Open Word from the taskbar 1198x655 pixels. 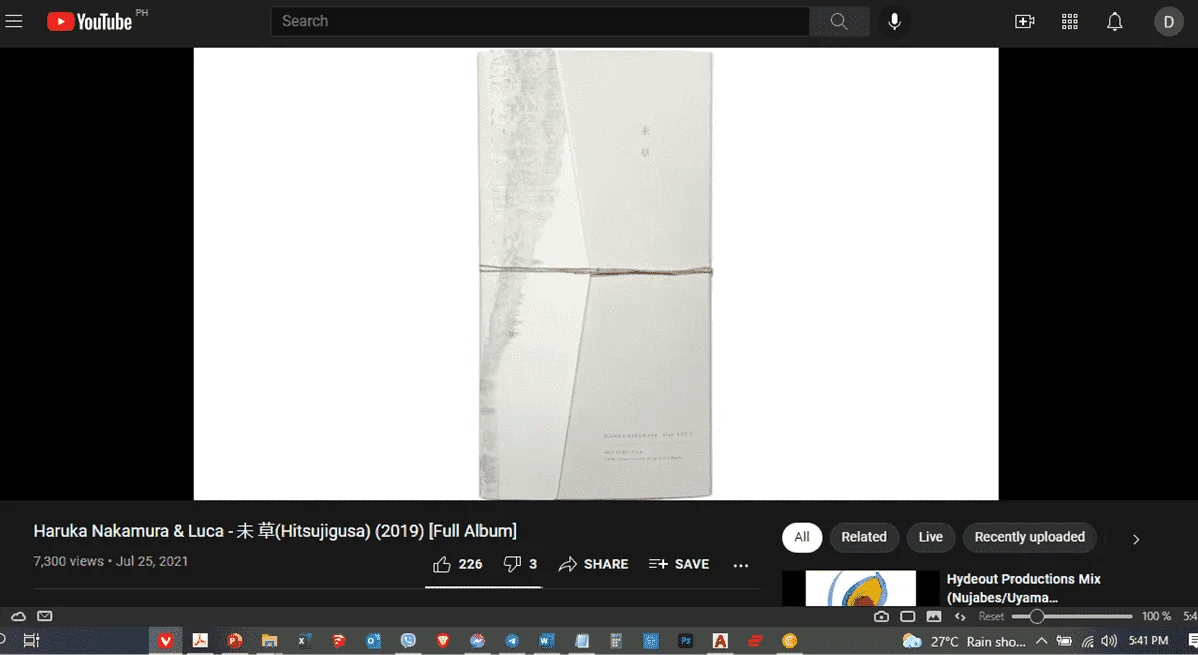tap(546, 640)
